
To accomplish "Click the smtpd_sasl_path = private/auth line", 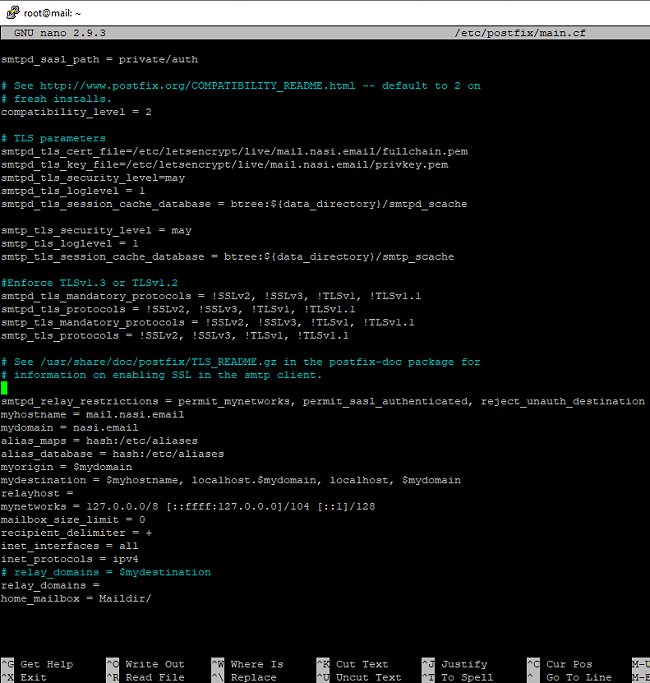I will 99,60.
